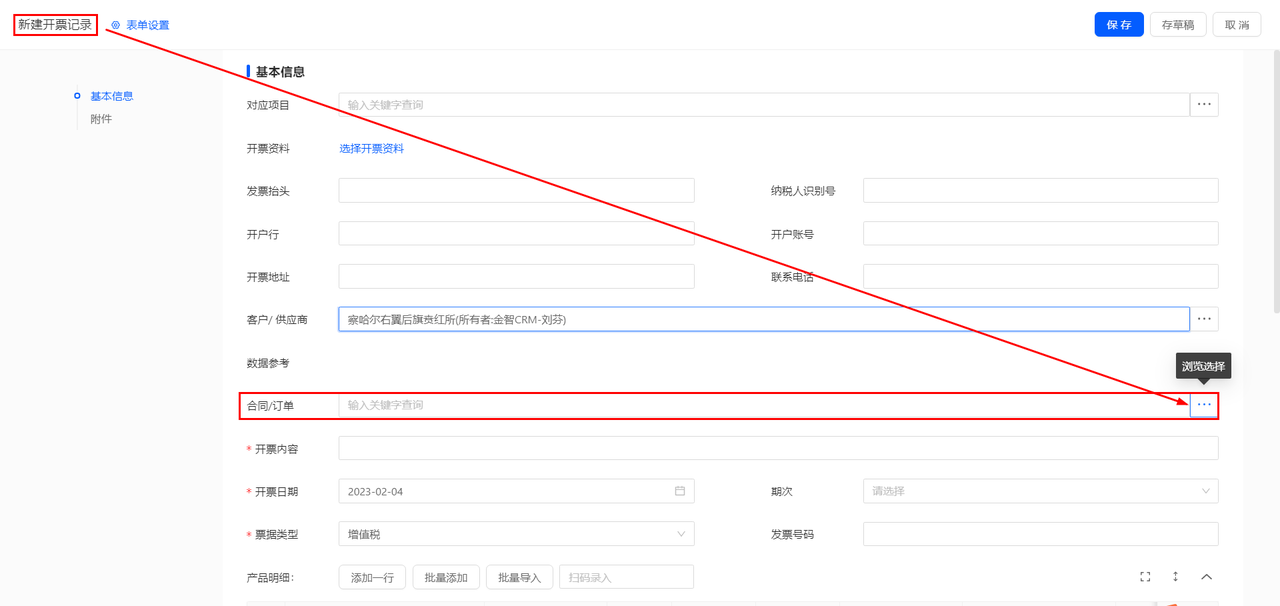Screen dimensions: 1280x606
Task: Focus the 开户账号 input field
Action: coord(1040,234)
